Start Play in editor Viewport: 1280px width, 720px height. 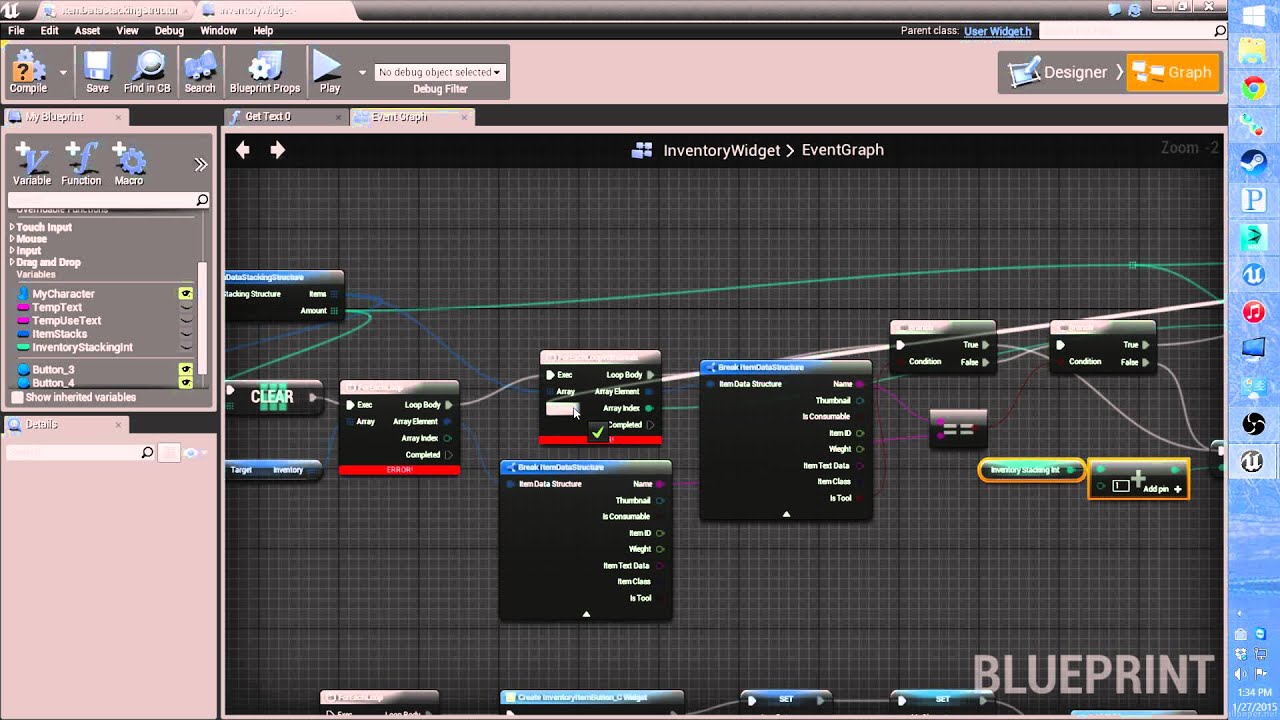tap(329, 73)
